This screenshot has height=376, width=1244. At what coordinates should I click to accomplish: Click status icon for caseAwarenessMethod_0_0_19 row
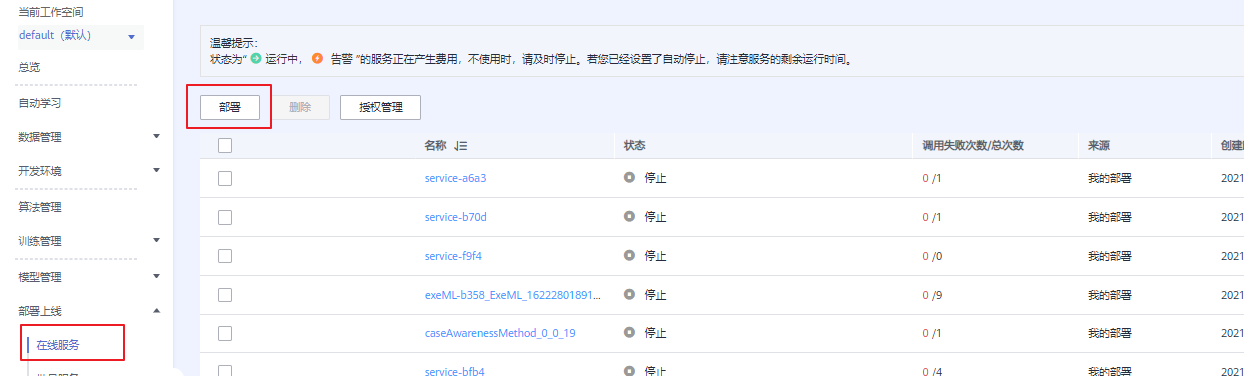pos(630,332)
